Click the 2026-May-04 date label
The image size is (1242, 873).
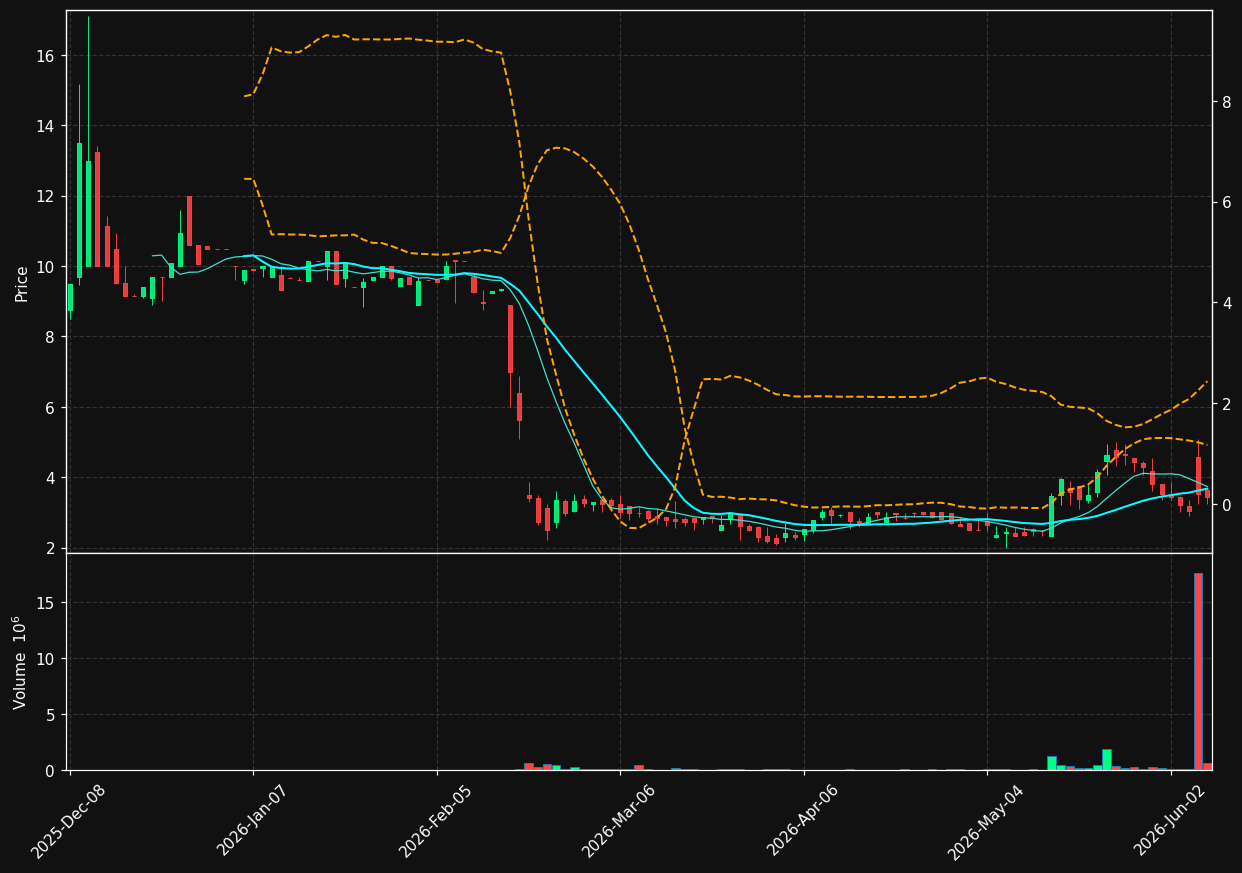(x=987, y=822)
